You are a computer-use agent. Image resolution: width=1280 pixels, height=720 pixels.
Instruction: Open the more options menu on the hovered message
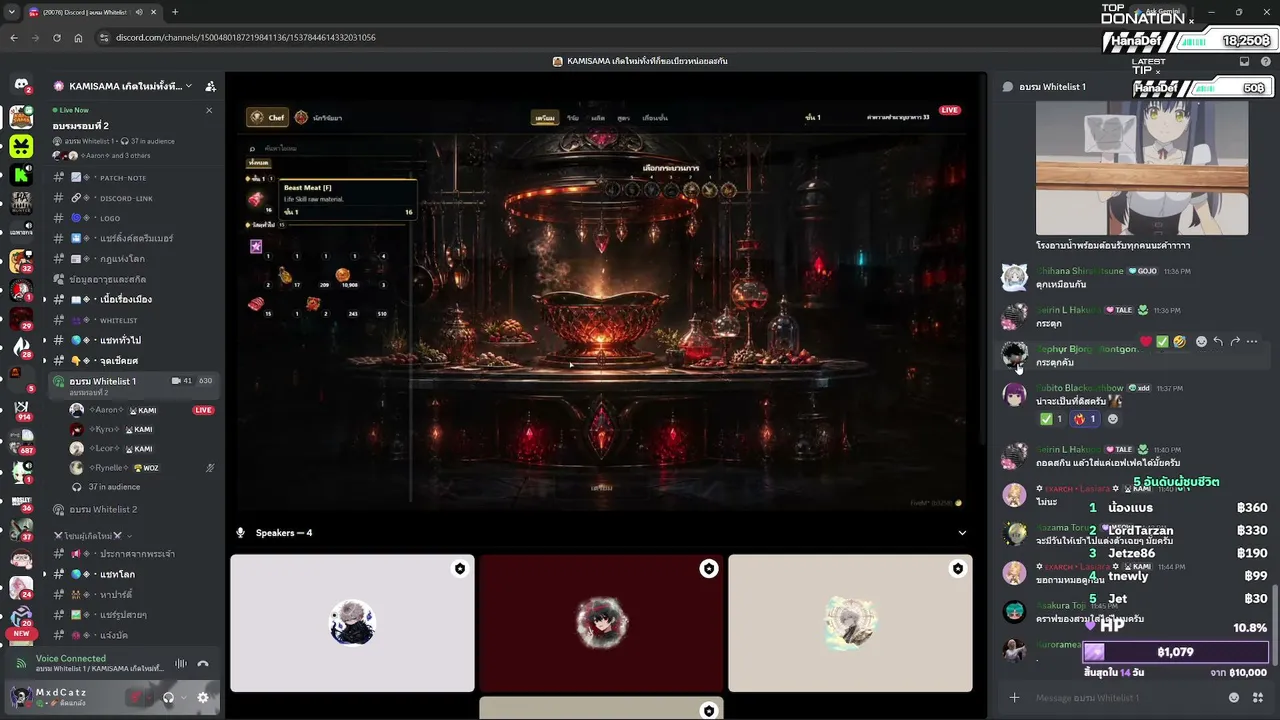tap(1252, 342)
